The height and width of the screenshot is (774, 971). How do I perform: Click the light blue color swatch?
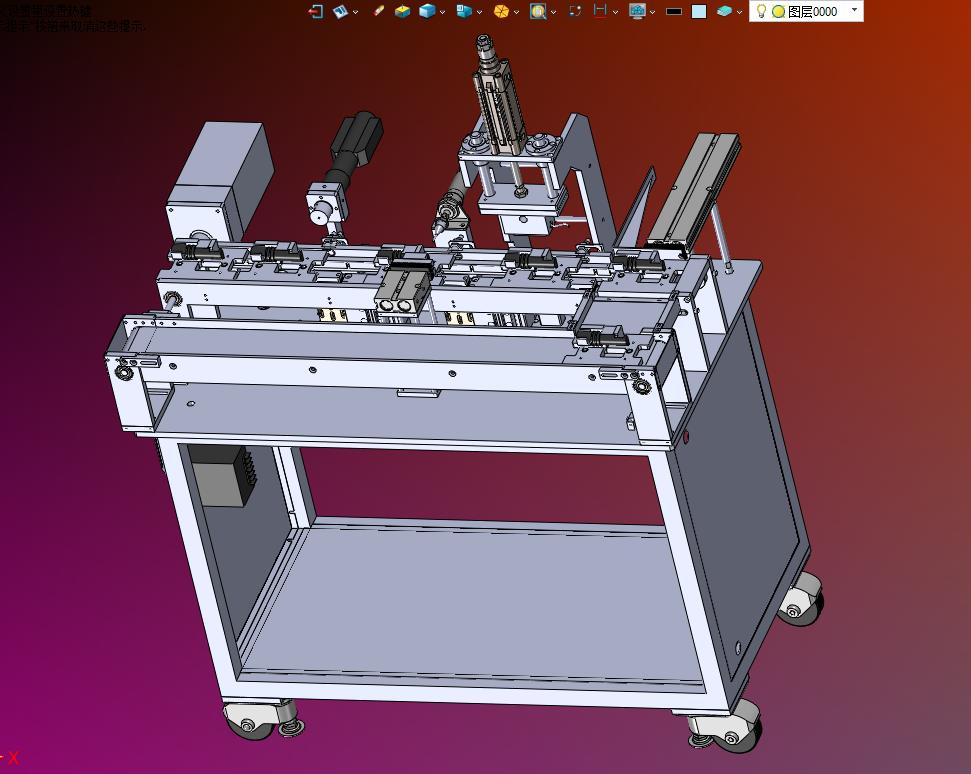pyautogui.click(x=699, y=11)
